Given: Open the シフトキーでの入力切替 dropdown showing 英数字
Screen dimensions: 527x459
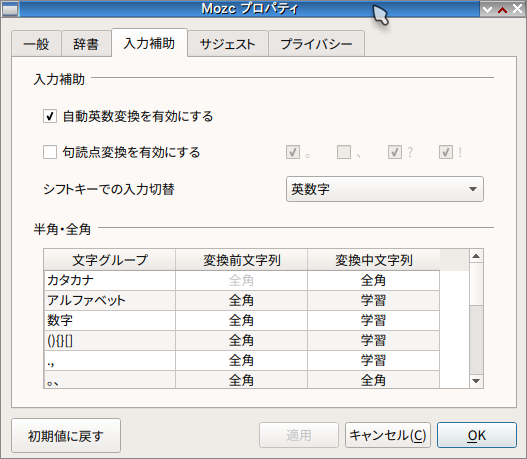Looking at the screenshot, I should (385, 189).
